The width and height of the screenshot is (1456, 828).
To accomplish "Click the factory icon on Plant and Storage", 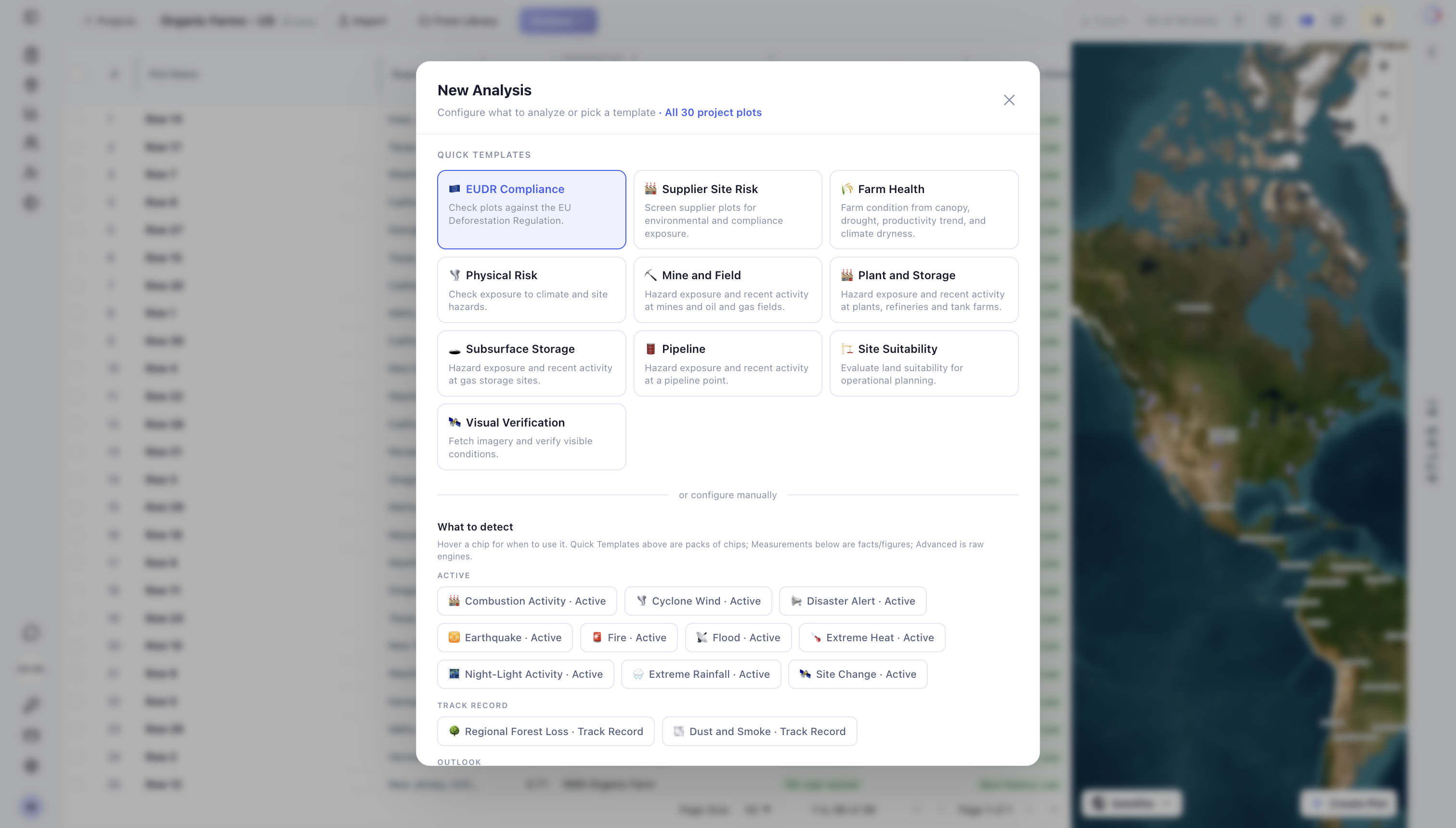I will [847, 275].
